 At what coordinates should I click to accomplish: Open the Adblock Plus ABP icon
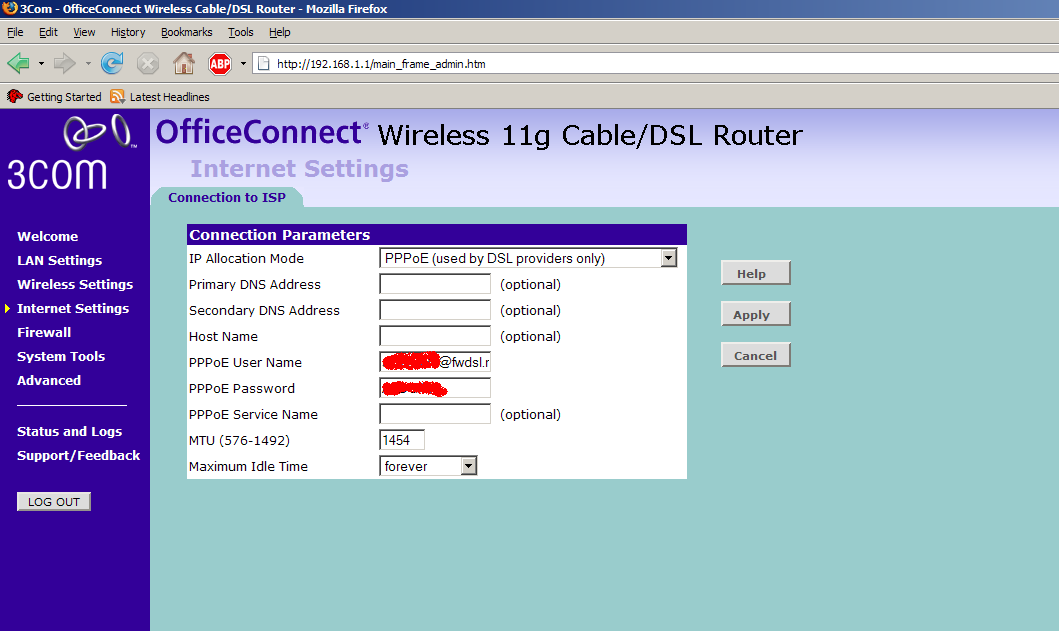(220, 64)
